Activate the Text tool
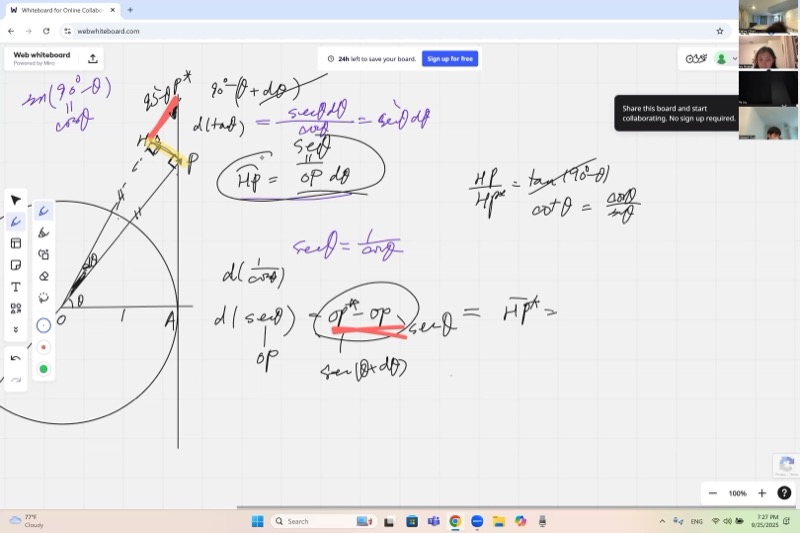Viewport: 800px width, 533px height. click(x=16, y=287)
